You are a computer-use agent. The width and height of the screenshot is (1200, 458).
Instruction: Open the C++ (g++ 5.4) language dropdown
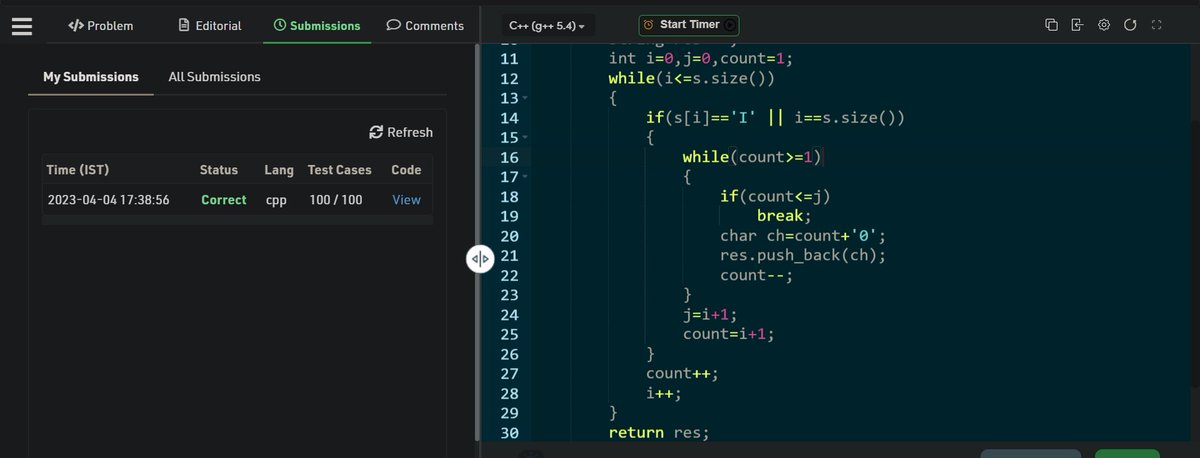click(x=547, y=25)
